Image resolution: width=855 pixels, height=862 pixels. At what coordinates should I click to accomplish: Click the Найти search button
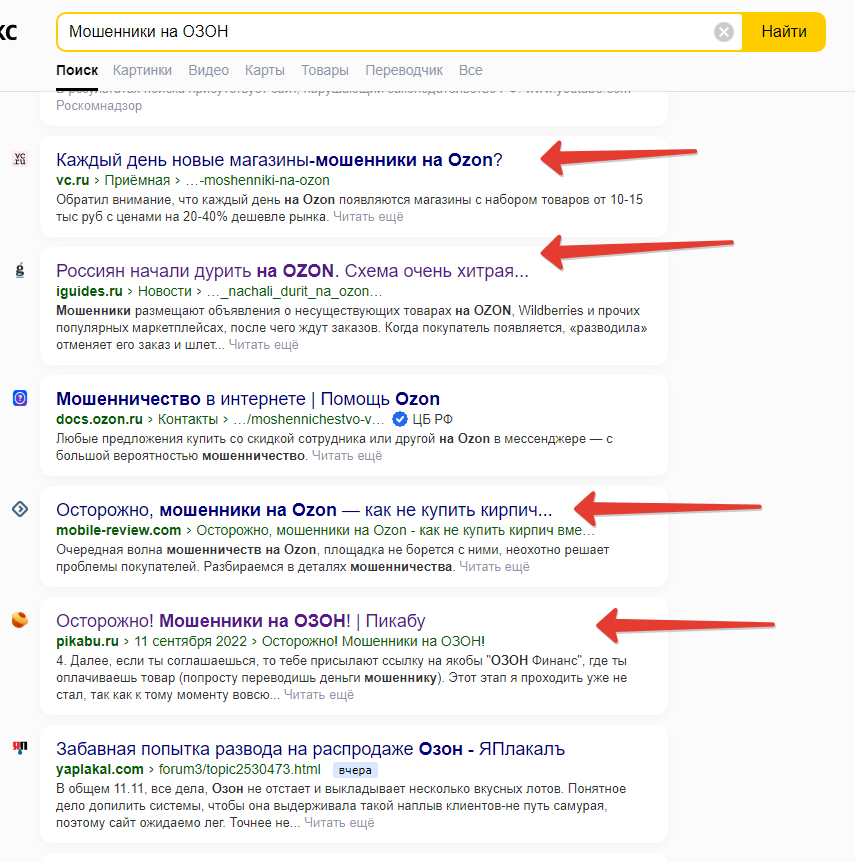pyautogui.click(x=784, y=32)
